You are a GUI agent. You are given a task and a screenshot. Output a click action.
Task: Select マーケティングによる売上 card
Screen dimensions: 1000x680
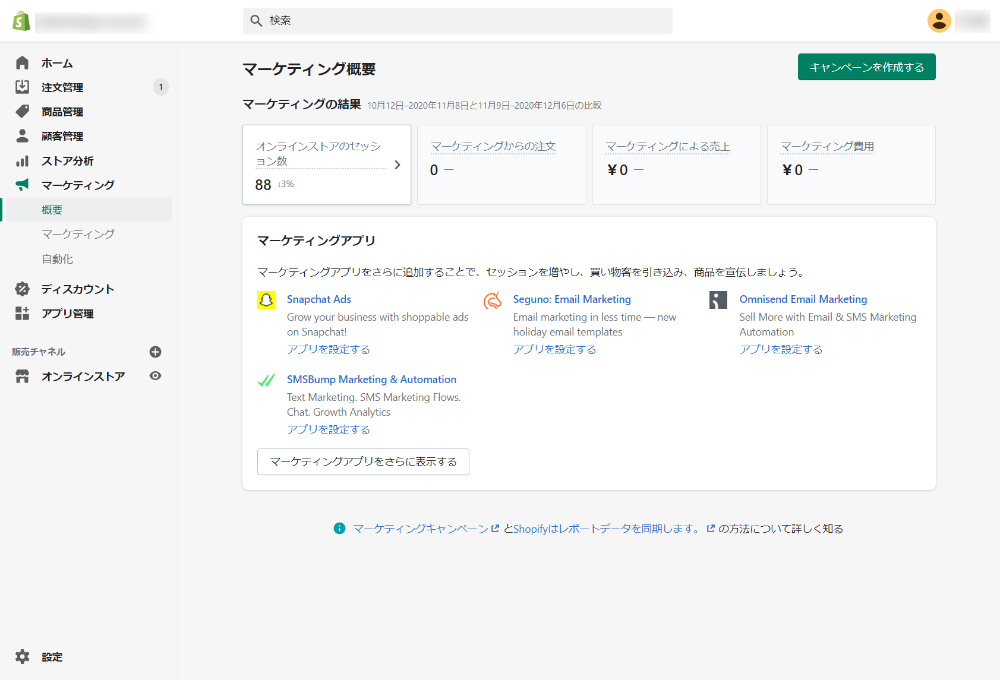tap(676, 165)
